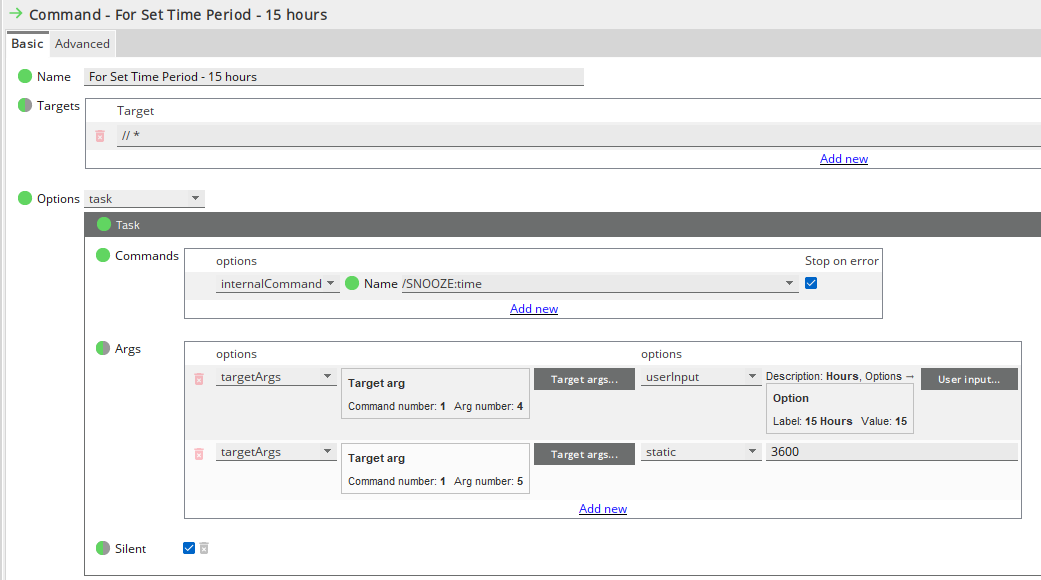This screenshot has height=580, width=1041.
Task: Click green status dot beside Name label
Action: 25,77
